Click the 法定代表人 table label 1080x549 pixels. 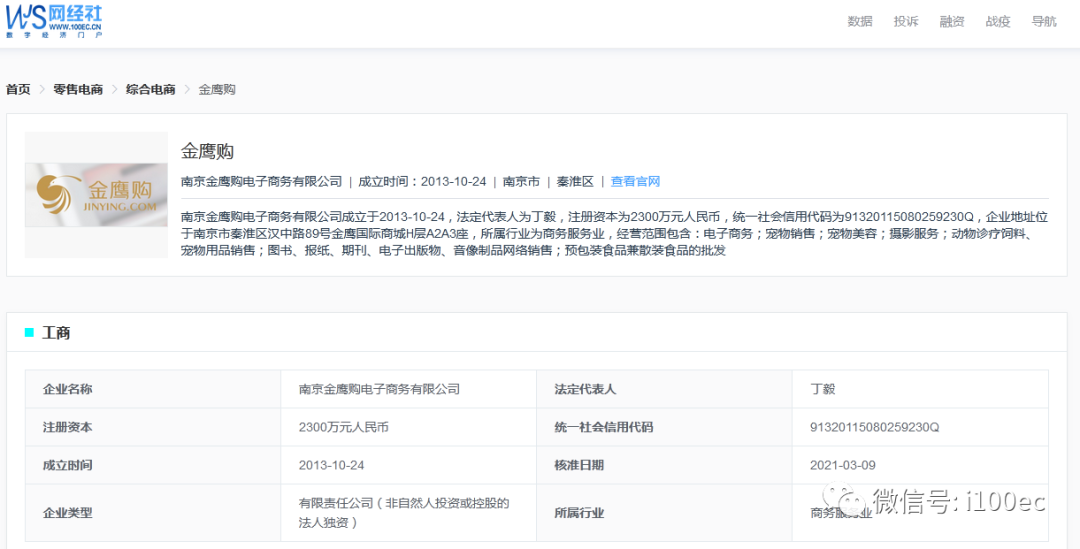[x=585, y=389]
